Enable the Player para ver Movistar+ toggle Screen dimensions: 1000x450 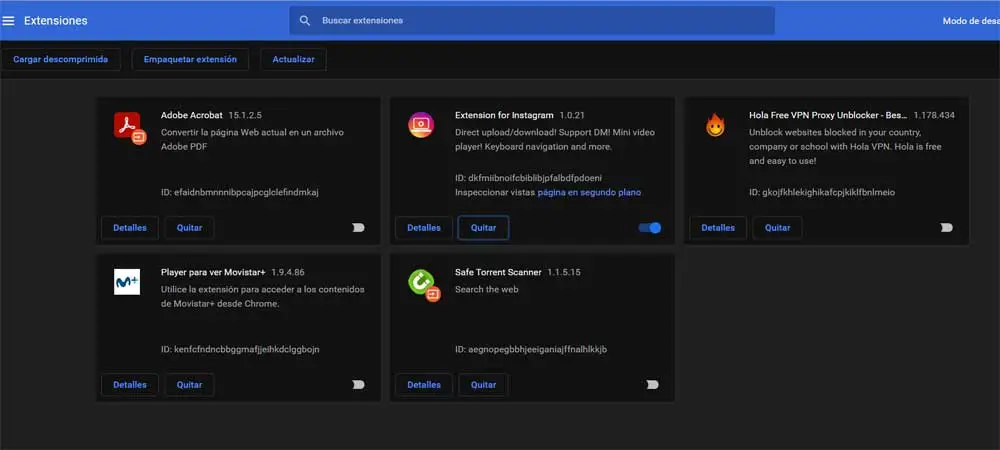(358, 384)
